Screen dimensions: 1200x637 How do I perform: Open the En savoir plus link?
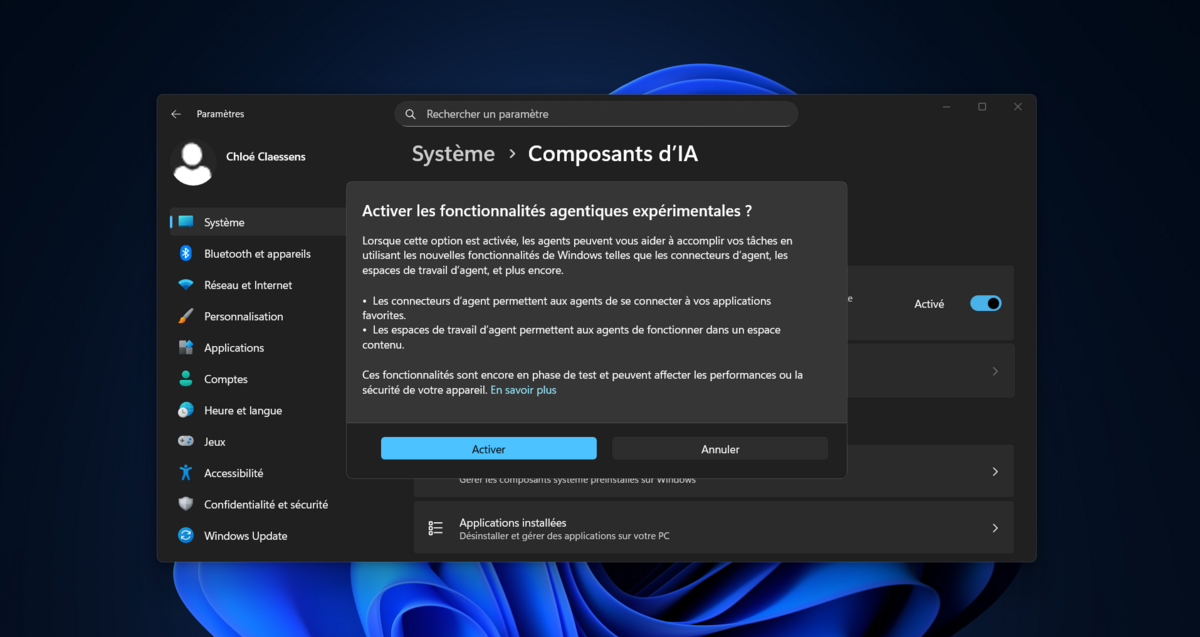tap(523, 390)
